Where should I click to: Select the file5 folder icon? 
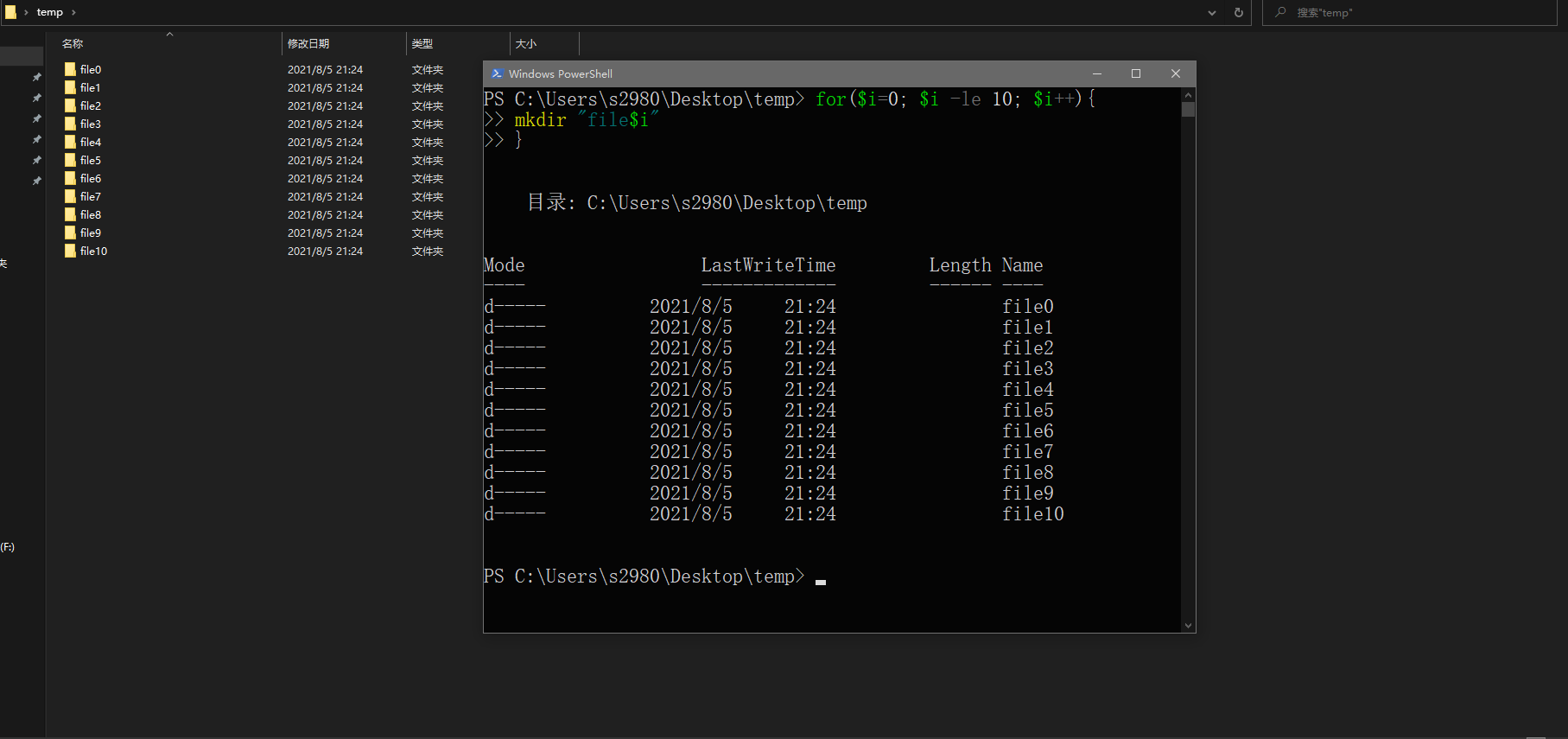(70, 160)
